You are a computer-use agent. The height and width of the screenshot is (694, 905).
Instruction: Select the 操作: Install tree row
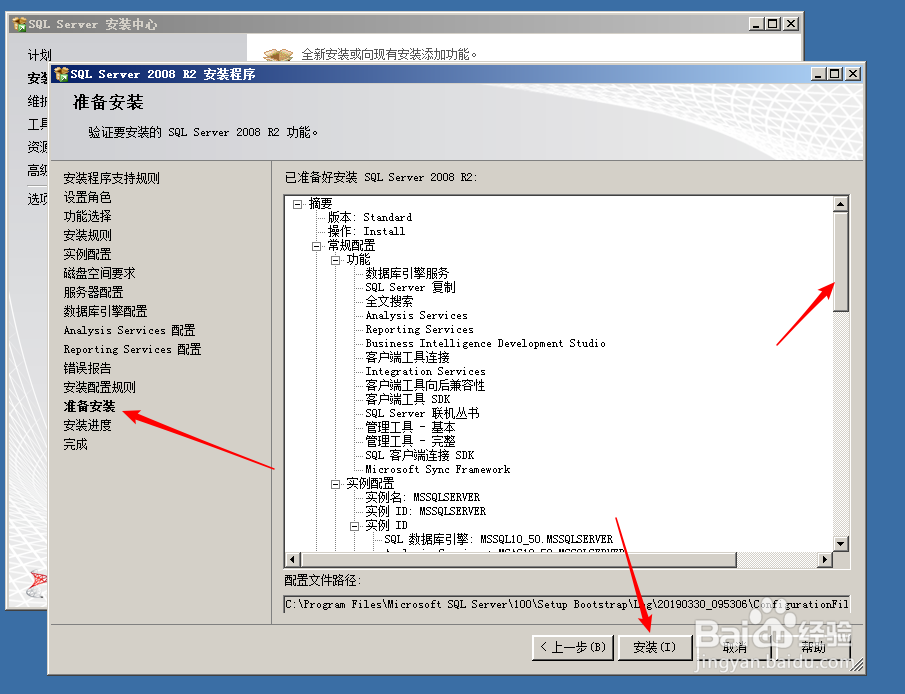pyautogui.click(x=367, y=232)
